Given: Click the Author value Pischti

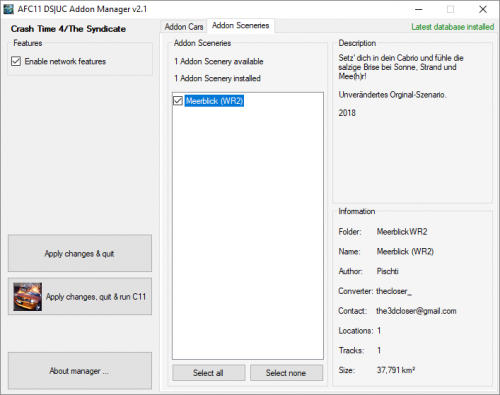Looking at the screenshot, I should click(388, 271).
